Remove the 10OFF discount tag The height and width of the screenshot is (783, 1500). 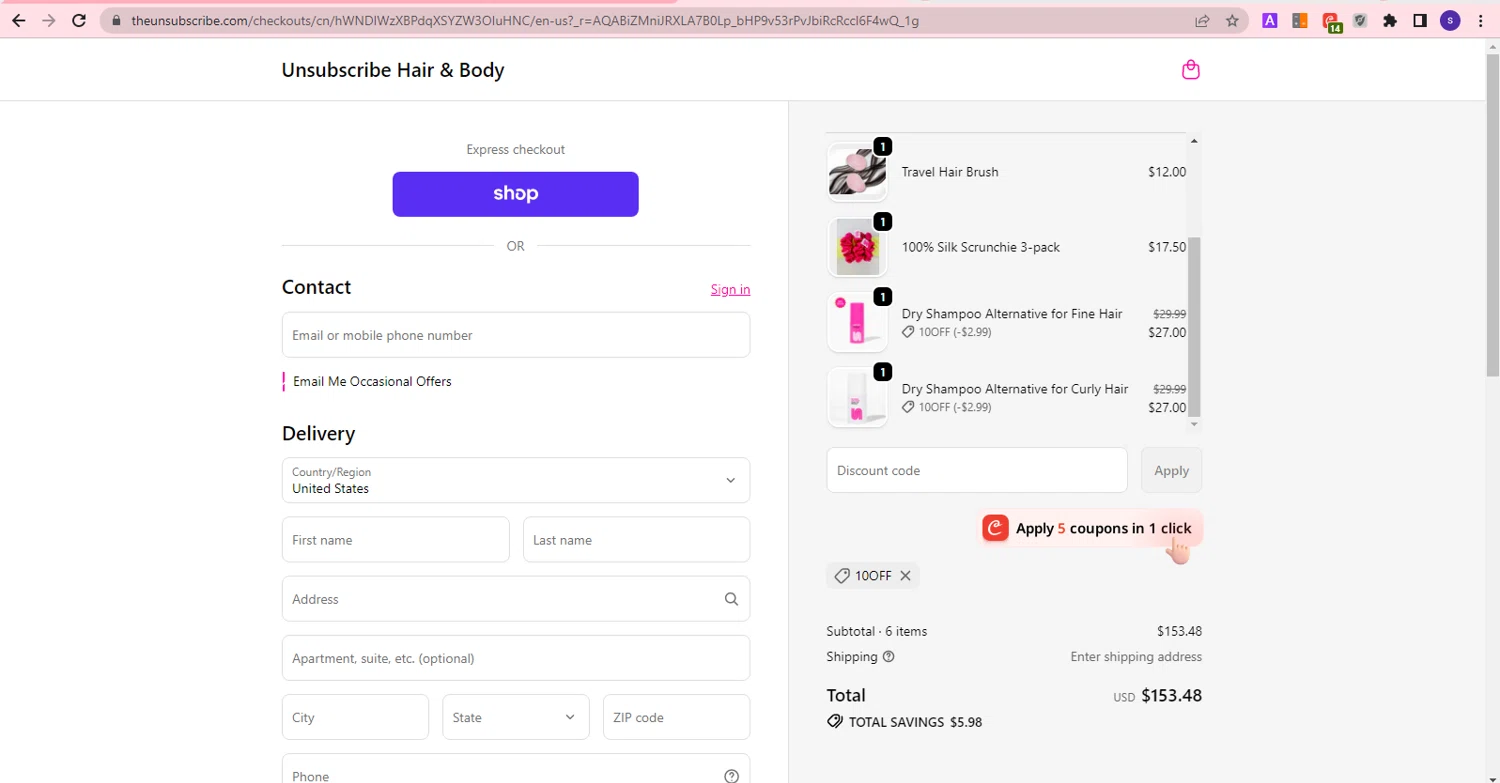click(x=905, y=576)
